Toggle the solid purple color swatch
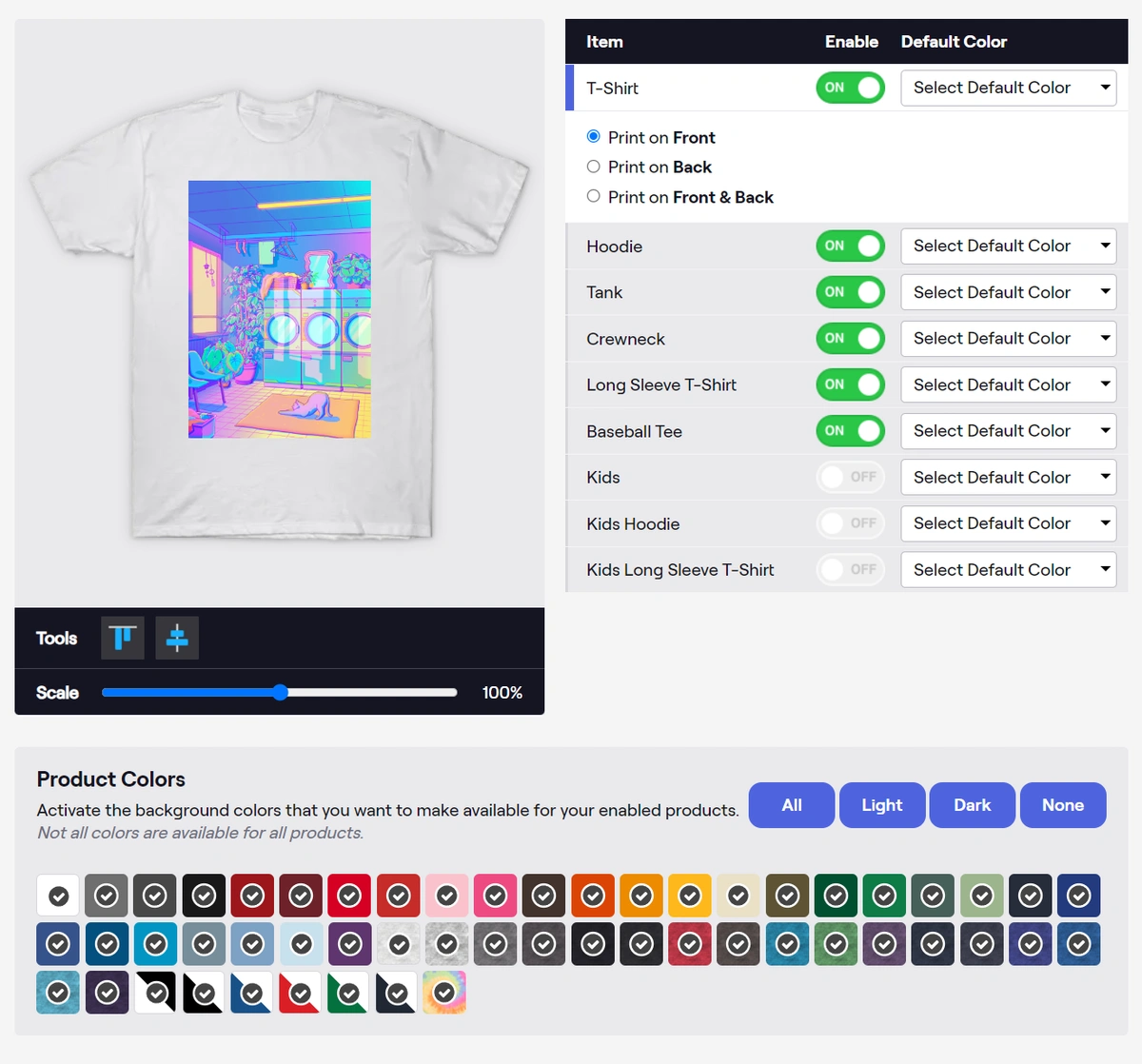The height and width of the screenshot is (1064, 1142). pyautogui.click(x=350, y=944)
